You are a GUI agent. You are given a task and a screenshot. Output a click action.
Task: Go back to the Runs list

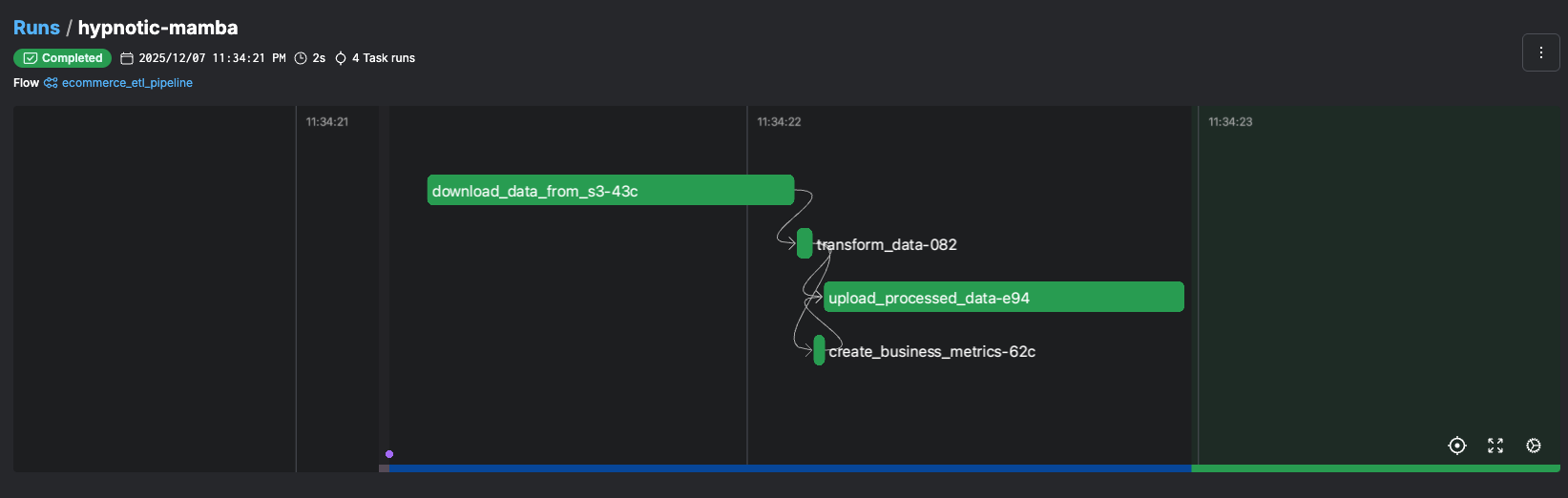(x=36, y=28)
